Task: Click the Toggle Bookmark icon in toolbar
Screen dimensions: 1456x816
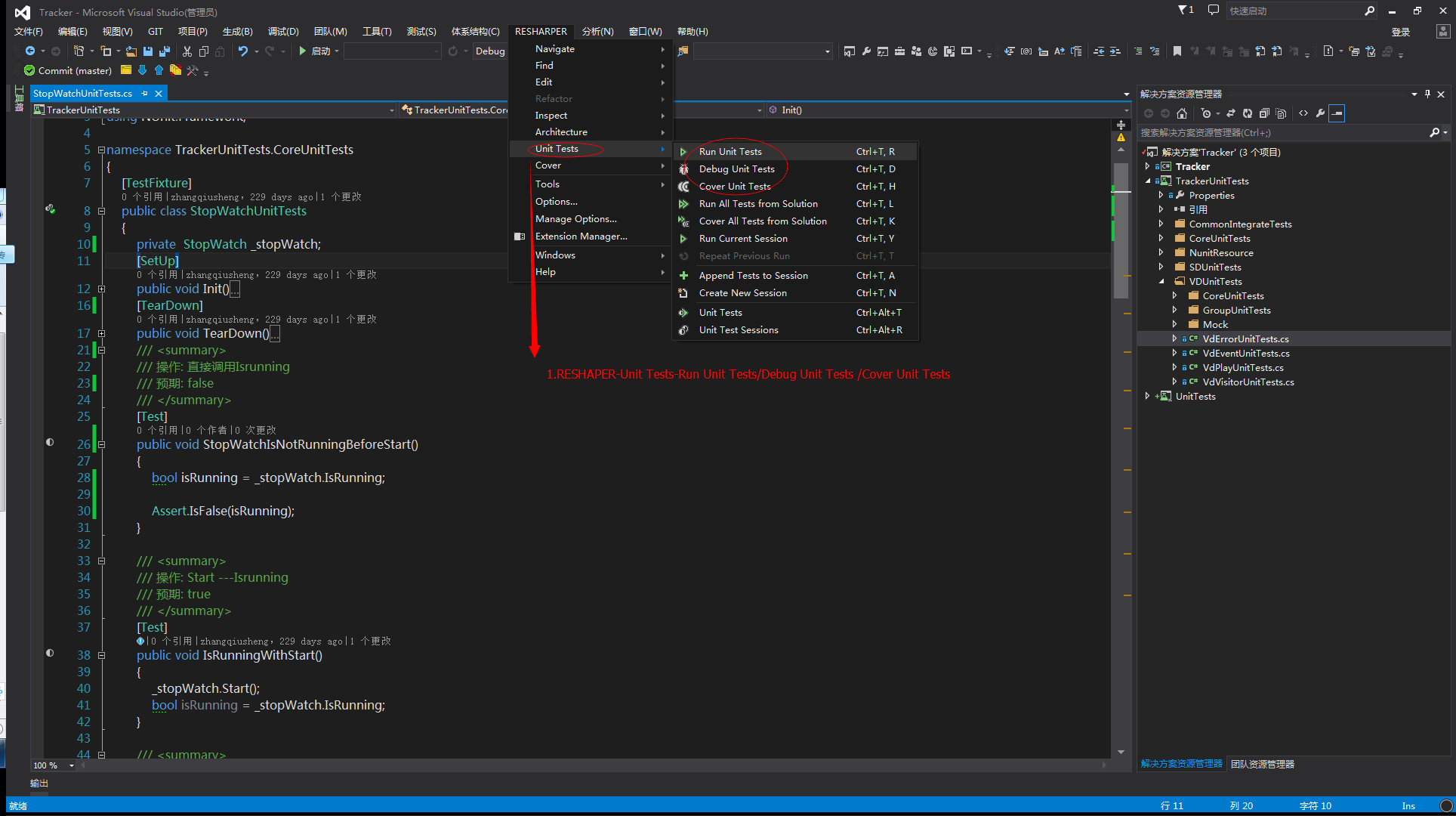Action: coord(1177,51)
